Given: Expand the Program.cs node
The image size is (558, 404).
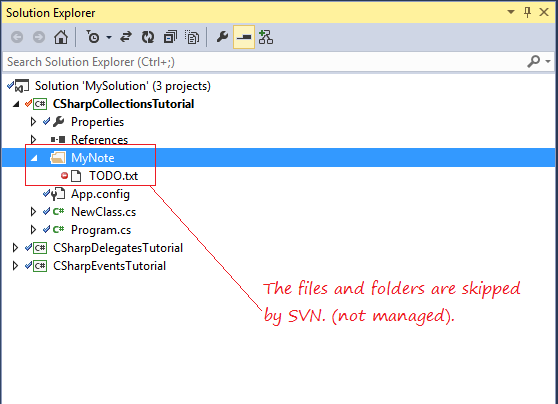Looking at the screenshot, I should coord(33,230).
